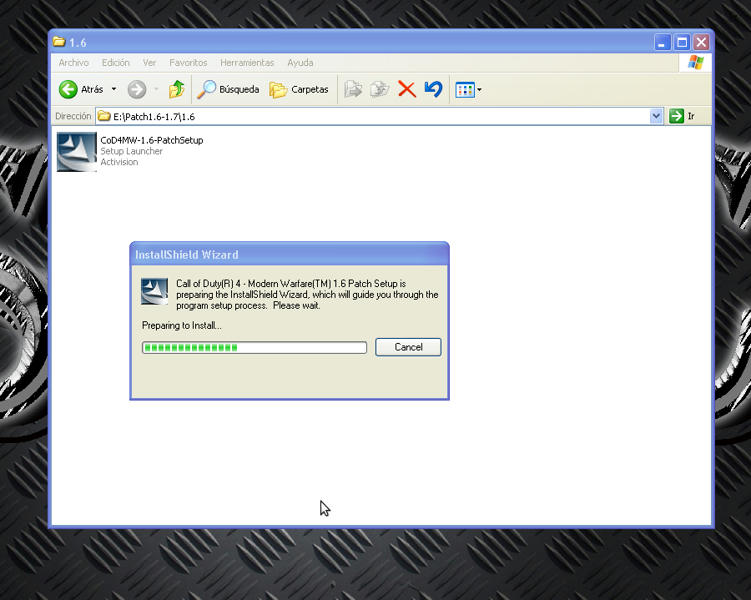Open the Herramientas menu
Screen dimensions: 751x600
pos(247,63)
